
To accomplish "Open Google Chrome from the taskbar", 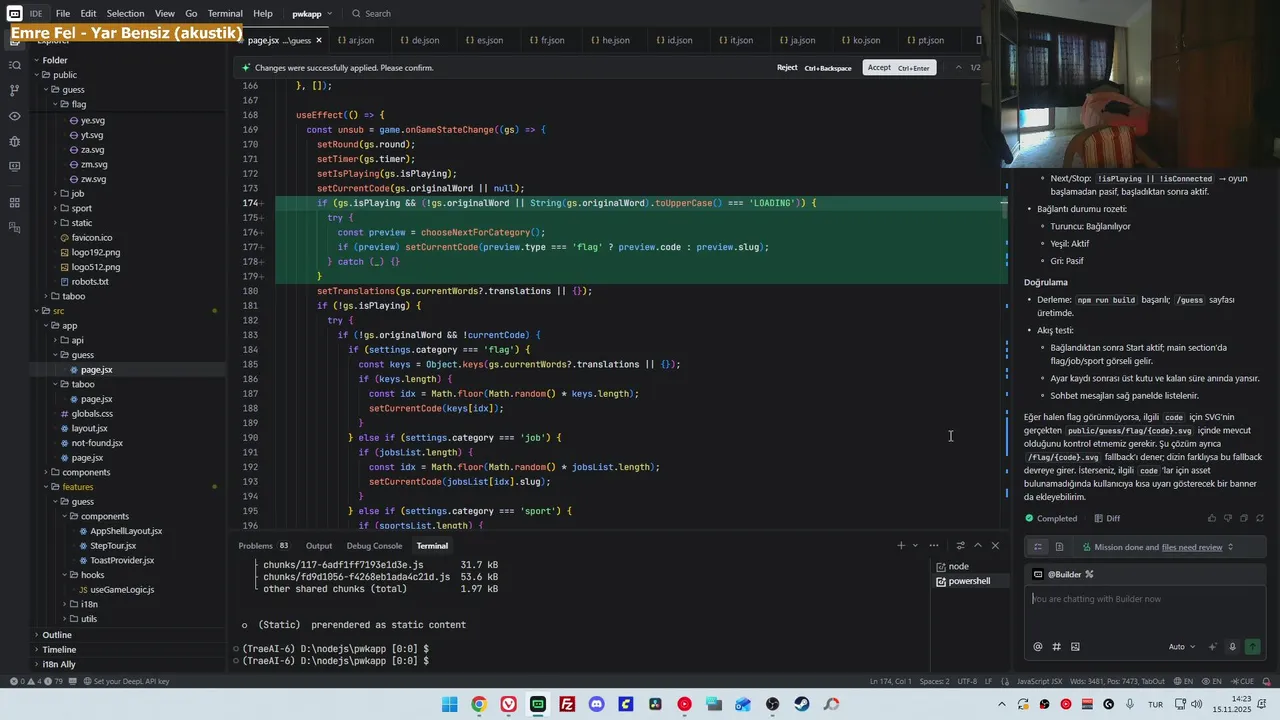I will pos(479,704).
